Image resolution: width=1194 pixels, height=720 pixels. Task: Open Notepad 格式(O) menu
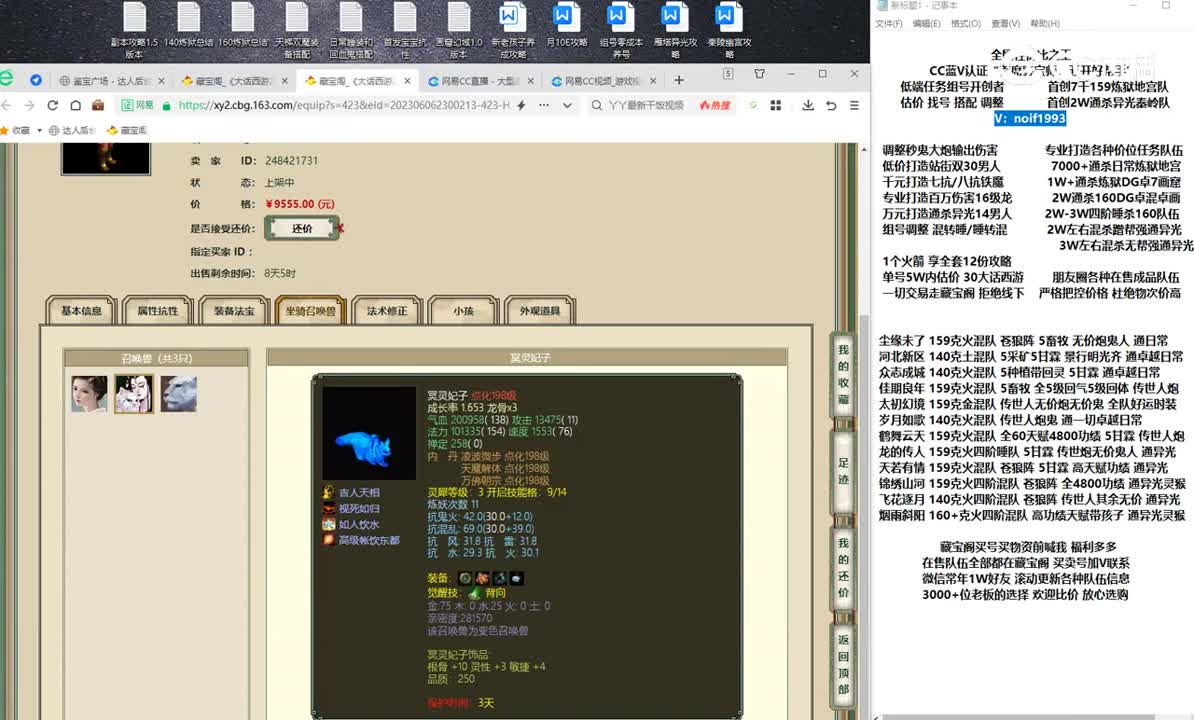pyautogui.click(x=966, y=24)
